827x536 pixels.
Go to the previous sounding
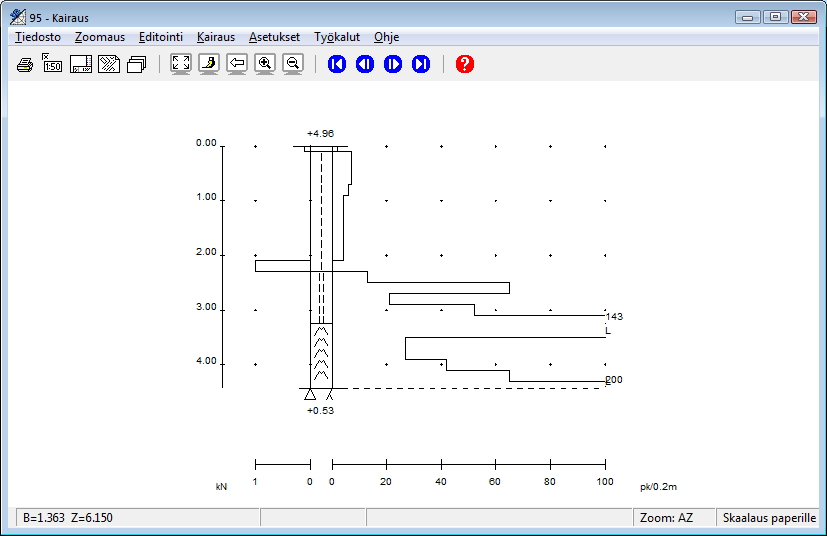(x=365, y=64)
